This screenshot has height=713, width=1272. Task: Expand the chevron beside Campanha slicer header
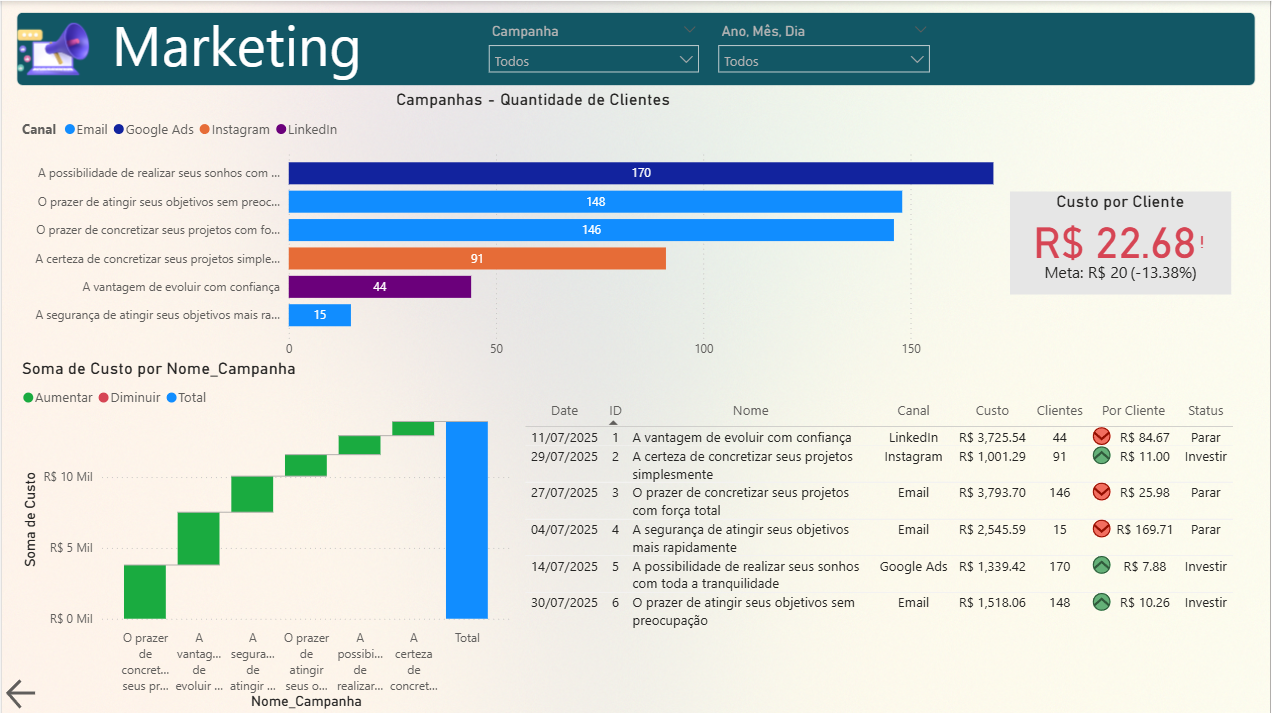tap(689, 30)
